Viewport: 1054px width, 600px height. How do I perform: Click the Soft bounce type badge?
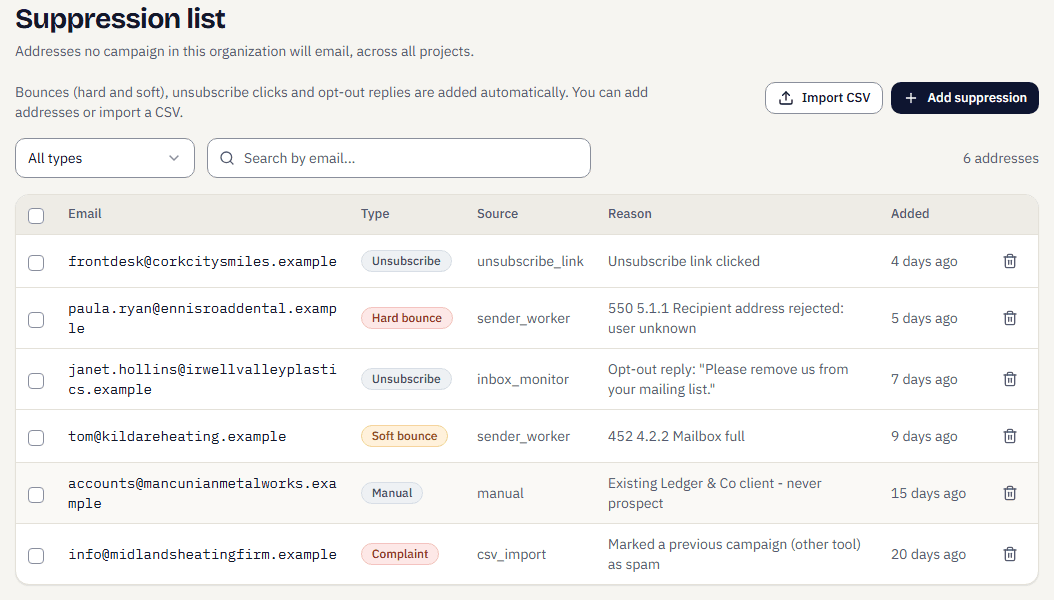[x=405, y=436]
